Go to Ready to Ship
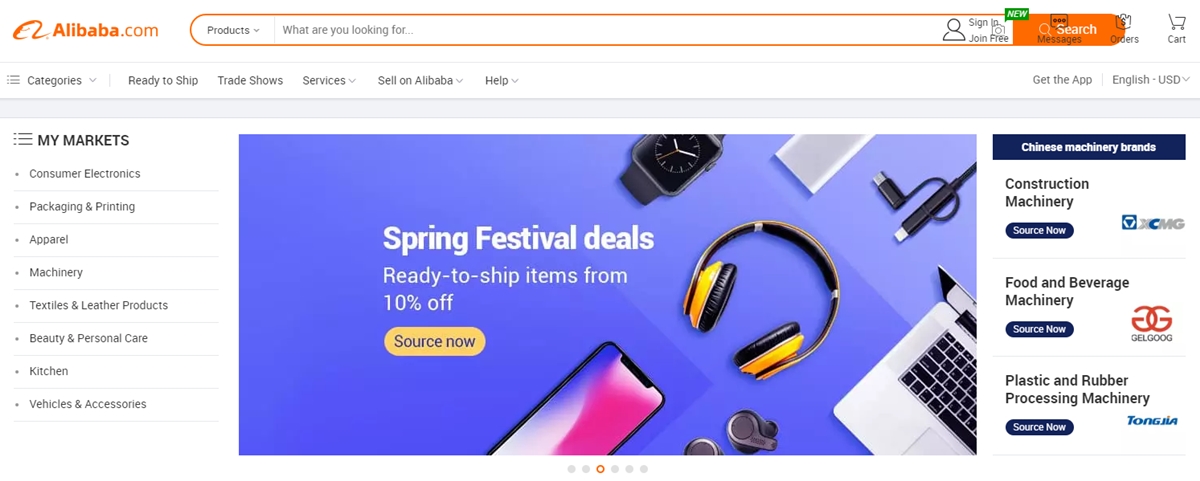Screen dimensions: 1200x481 tap(163, 80)
